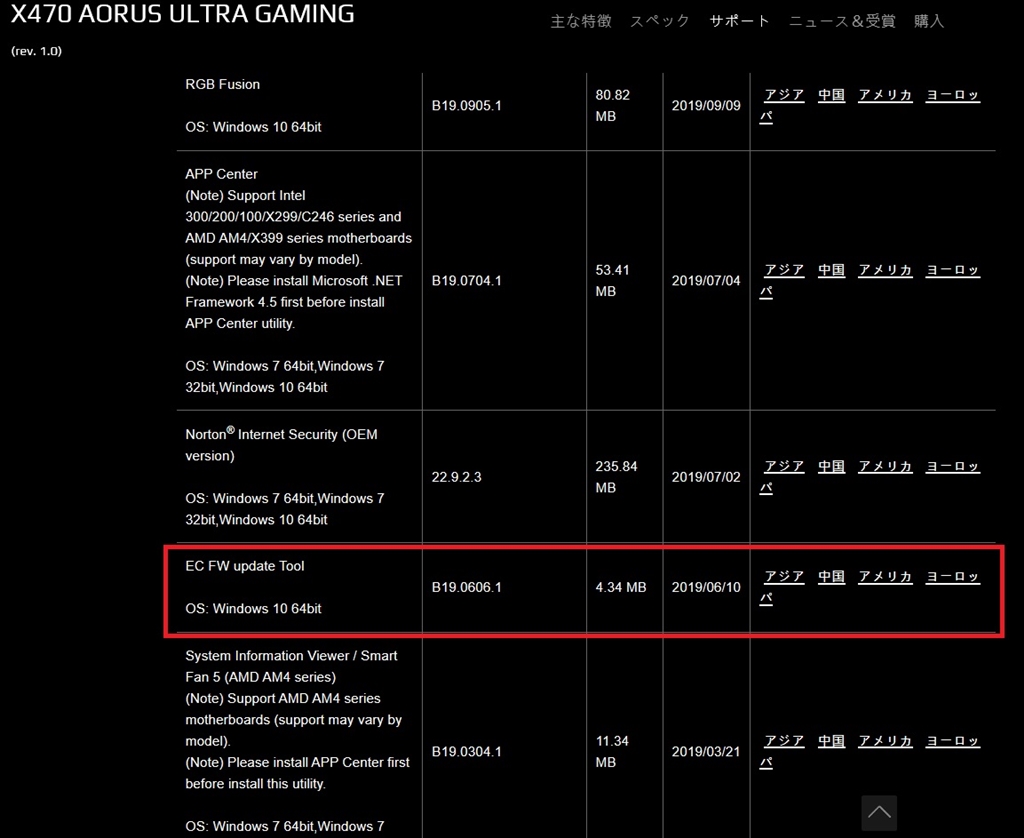Download System Information Viewer from ヨーロッパ
This screenshot has height=838, width=1024.
tap(952, 741)
